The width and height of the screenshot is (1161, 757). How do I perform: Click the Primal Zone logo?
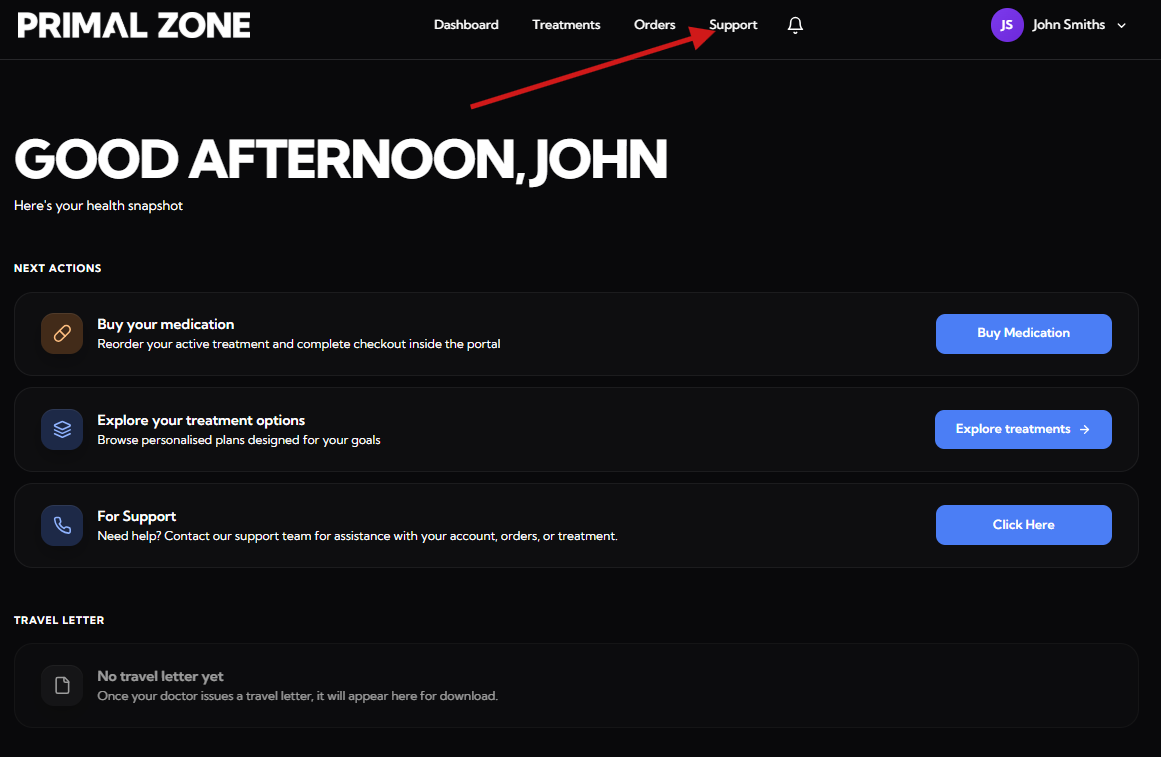click(134, 25)
